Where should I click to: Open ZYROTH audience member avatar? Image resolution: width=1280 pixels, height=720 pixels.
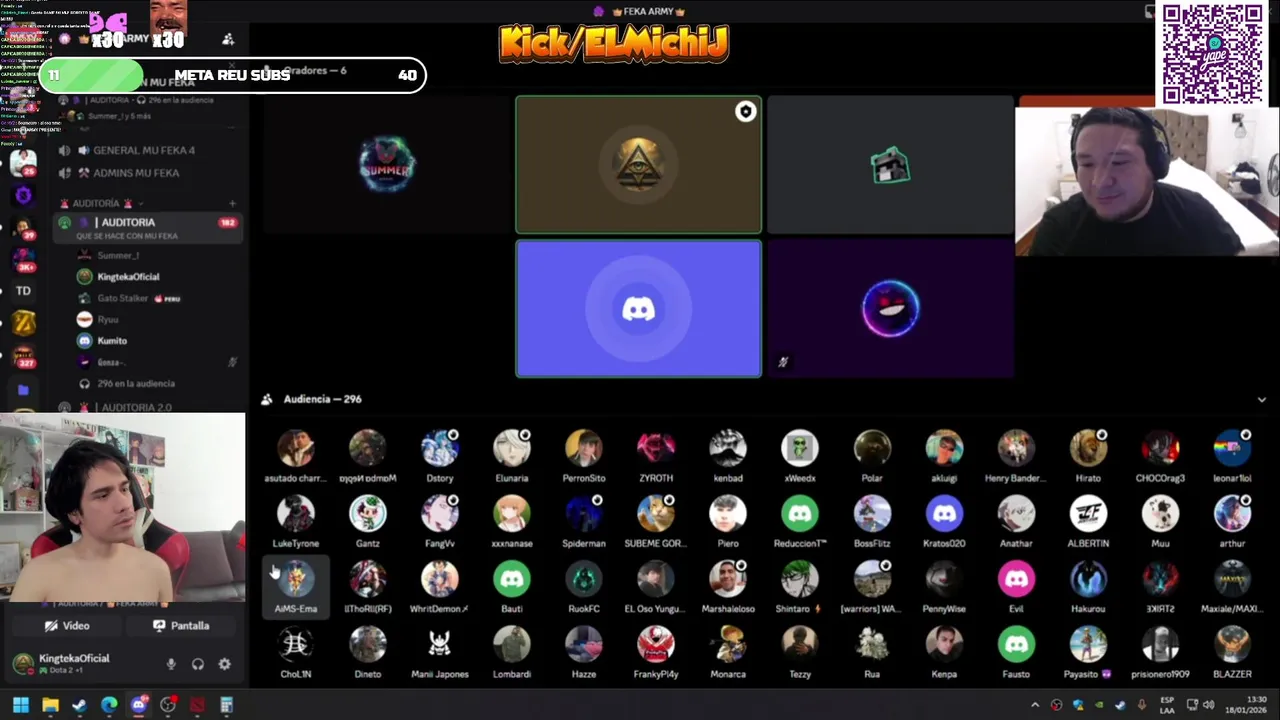656,449
